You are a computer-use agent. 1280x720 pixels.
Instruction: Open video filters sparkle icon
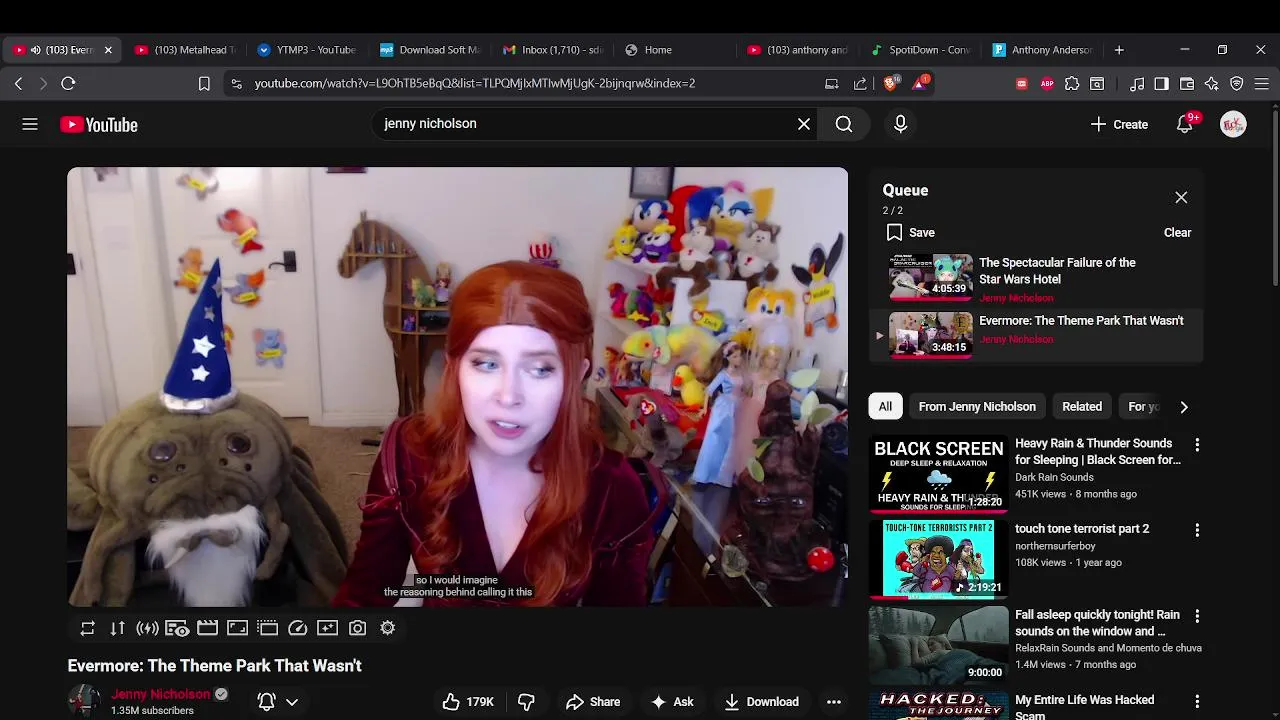pyautogui.click(x=327, y=628)
